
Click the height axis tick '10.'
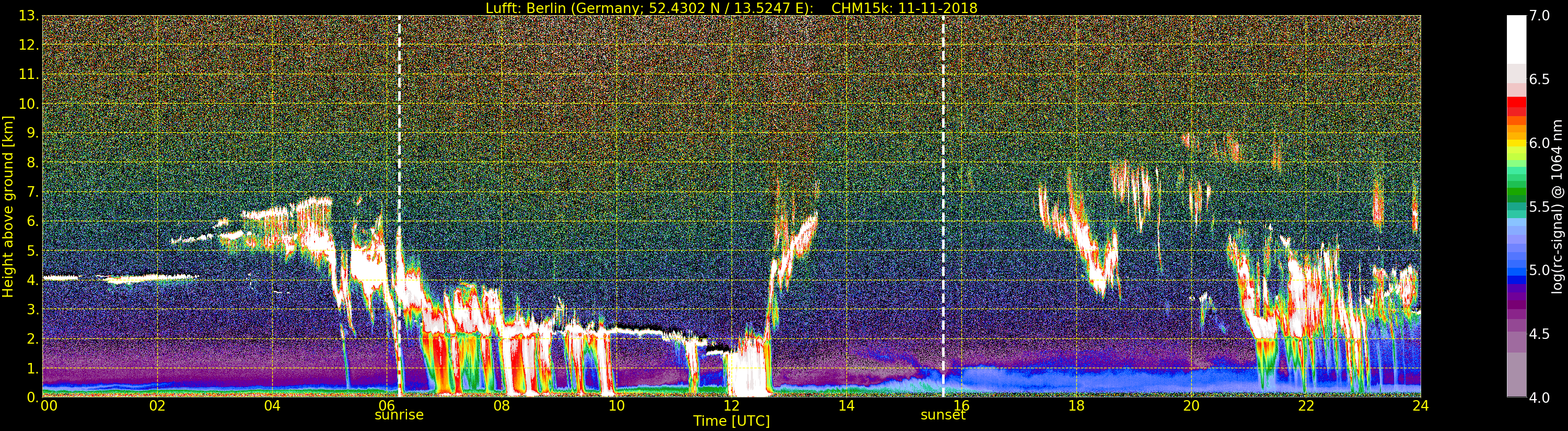(29, 104)
